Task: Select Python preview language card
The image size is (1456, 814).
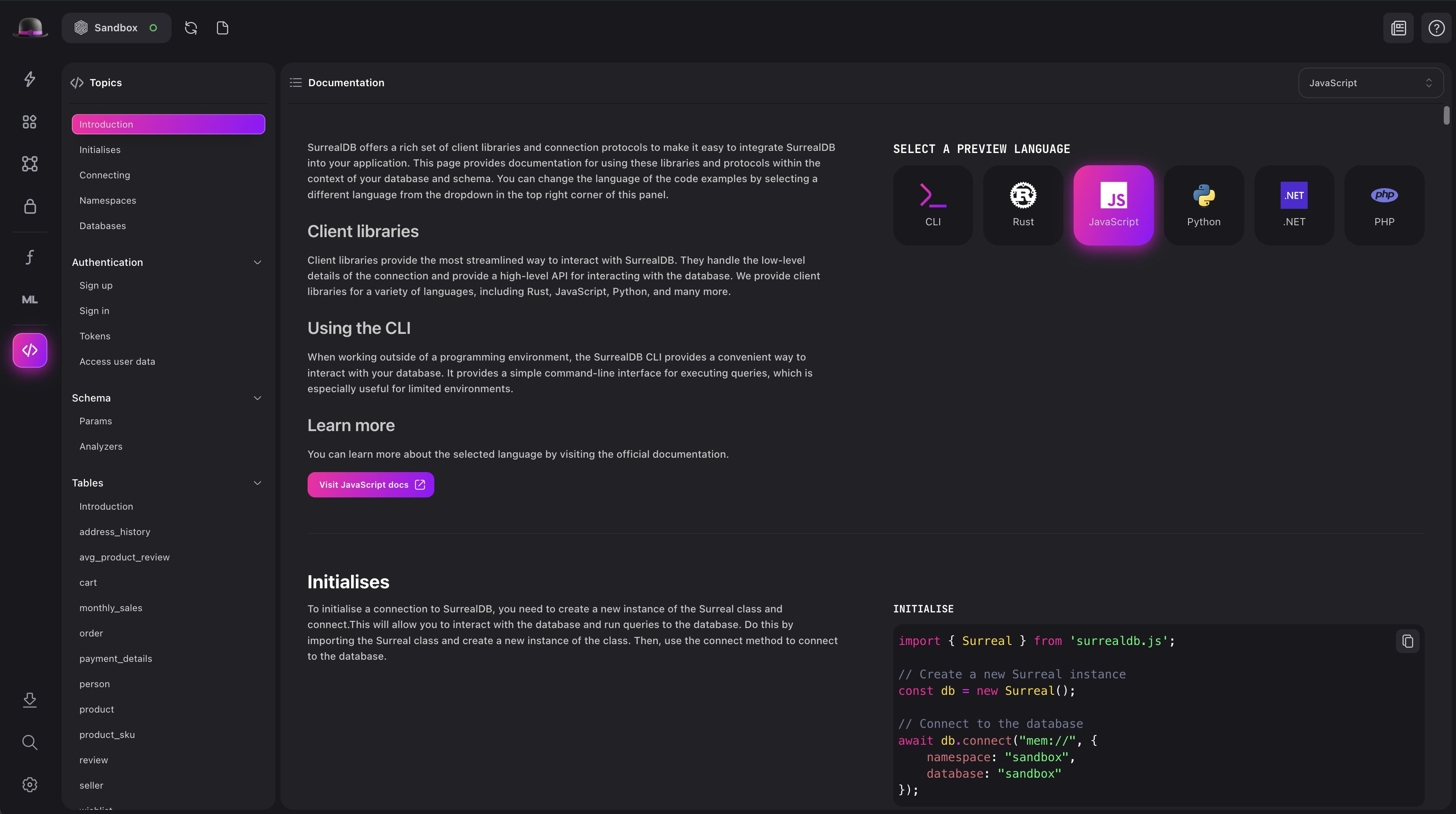Action: pos(1204,205)
